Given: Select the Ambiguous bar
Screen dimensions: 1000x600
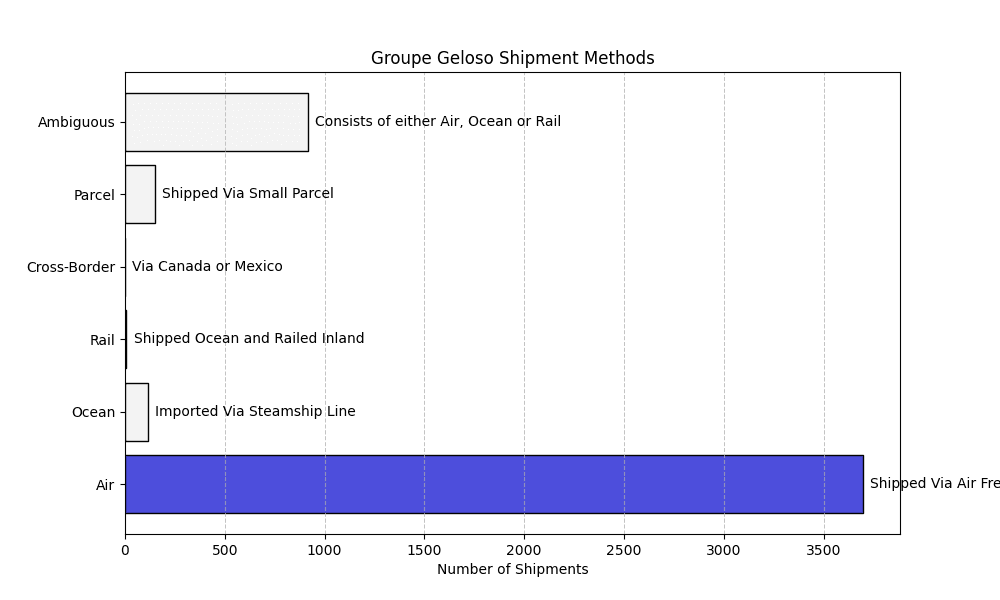Looking at the screenshot, I should point(217,122).
